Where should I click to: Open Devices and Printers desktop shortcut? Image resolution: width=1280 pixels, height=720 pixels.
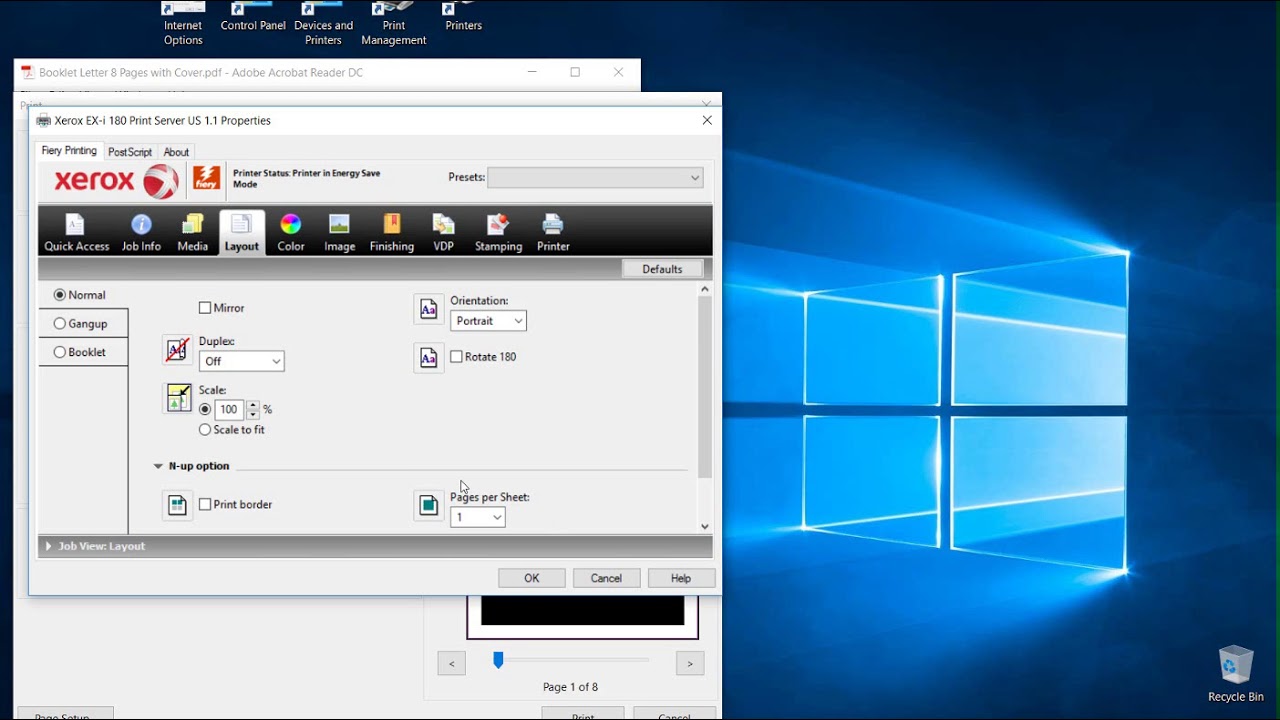tap(323, 24)
